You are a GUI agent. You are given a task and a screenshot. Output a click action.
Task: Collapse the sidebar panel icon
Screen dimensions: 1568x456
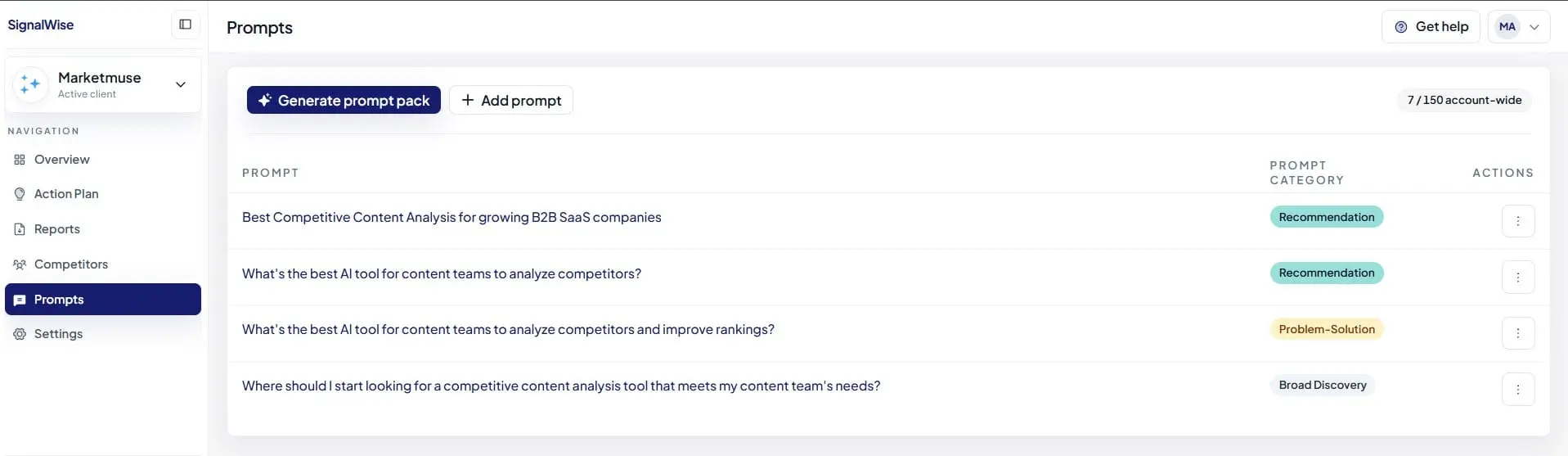186,25
